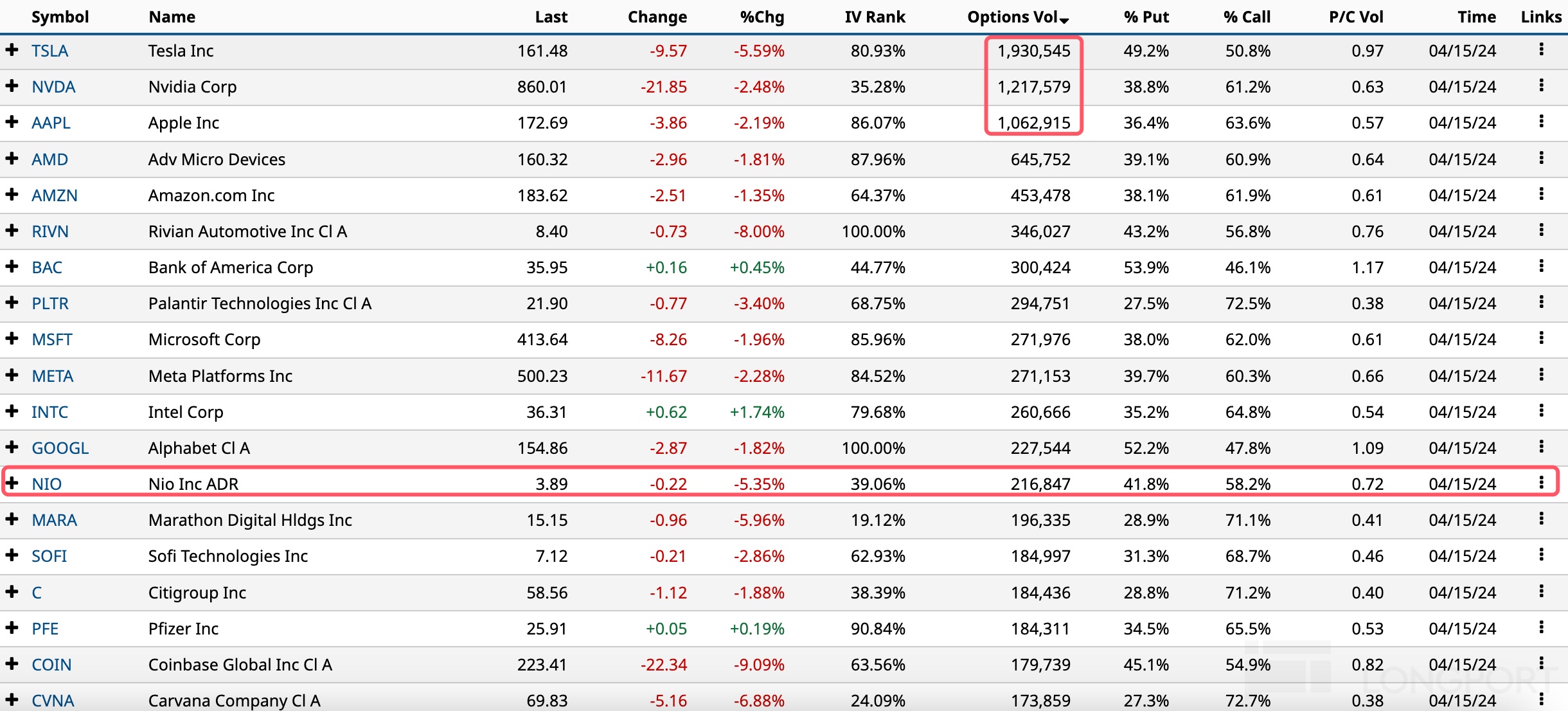Image resolution: width=1568 pixels, height=711 pixels.
Task: Sort by the %Chg column header
Action: point(762,17)
